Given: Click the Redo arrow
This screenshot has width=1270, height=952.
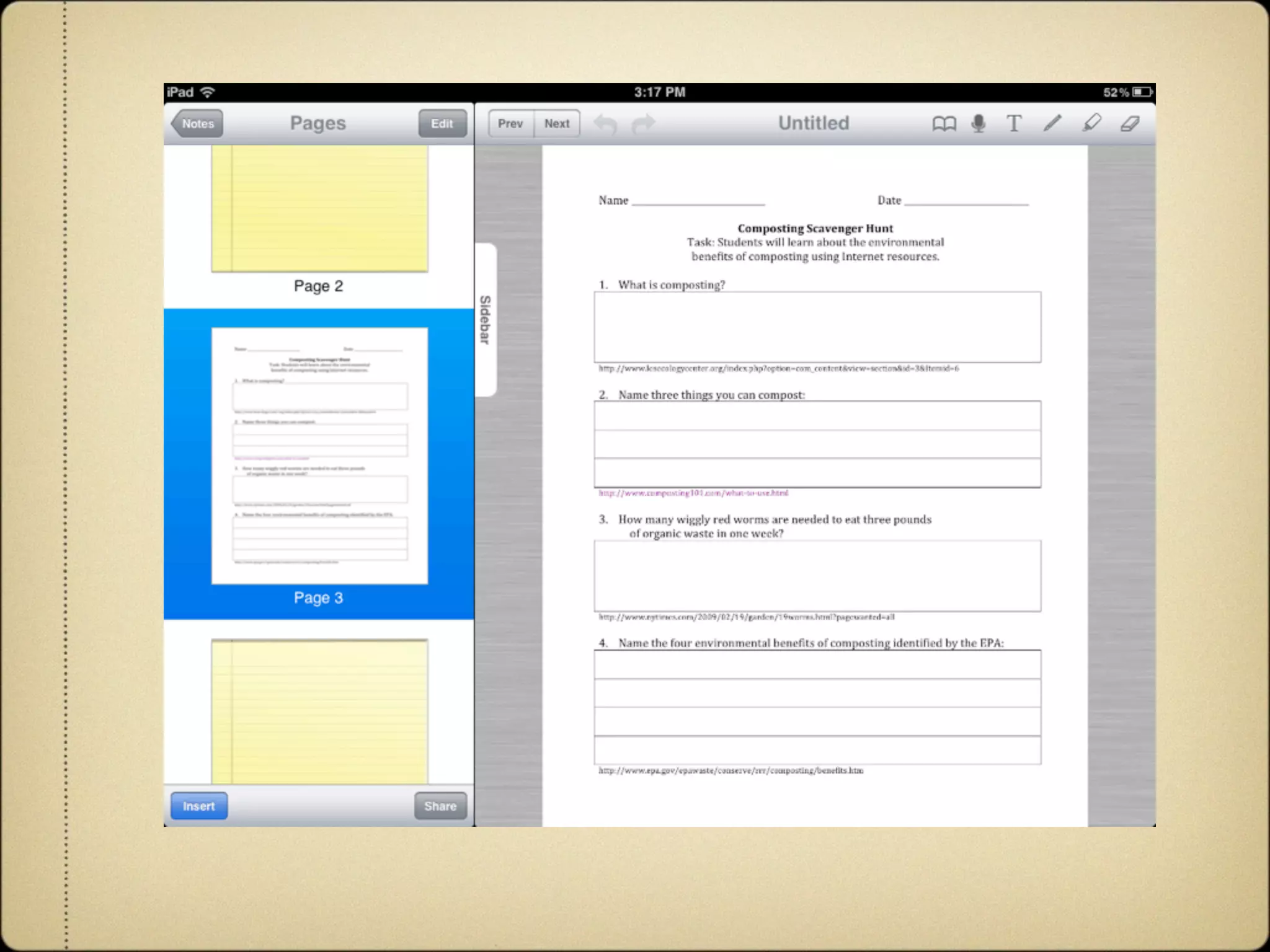Looking at the screenshot, I should click(643, 124).
